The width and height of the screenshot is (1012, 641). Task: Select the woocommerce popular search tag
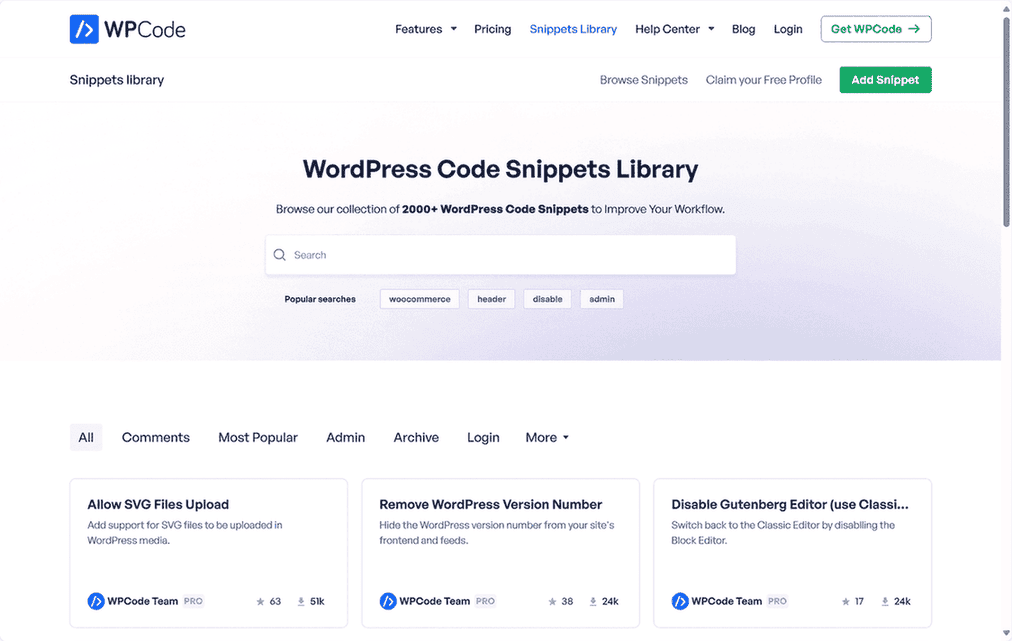click(x=419, y=298)
